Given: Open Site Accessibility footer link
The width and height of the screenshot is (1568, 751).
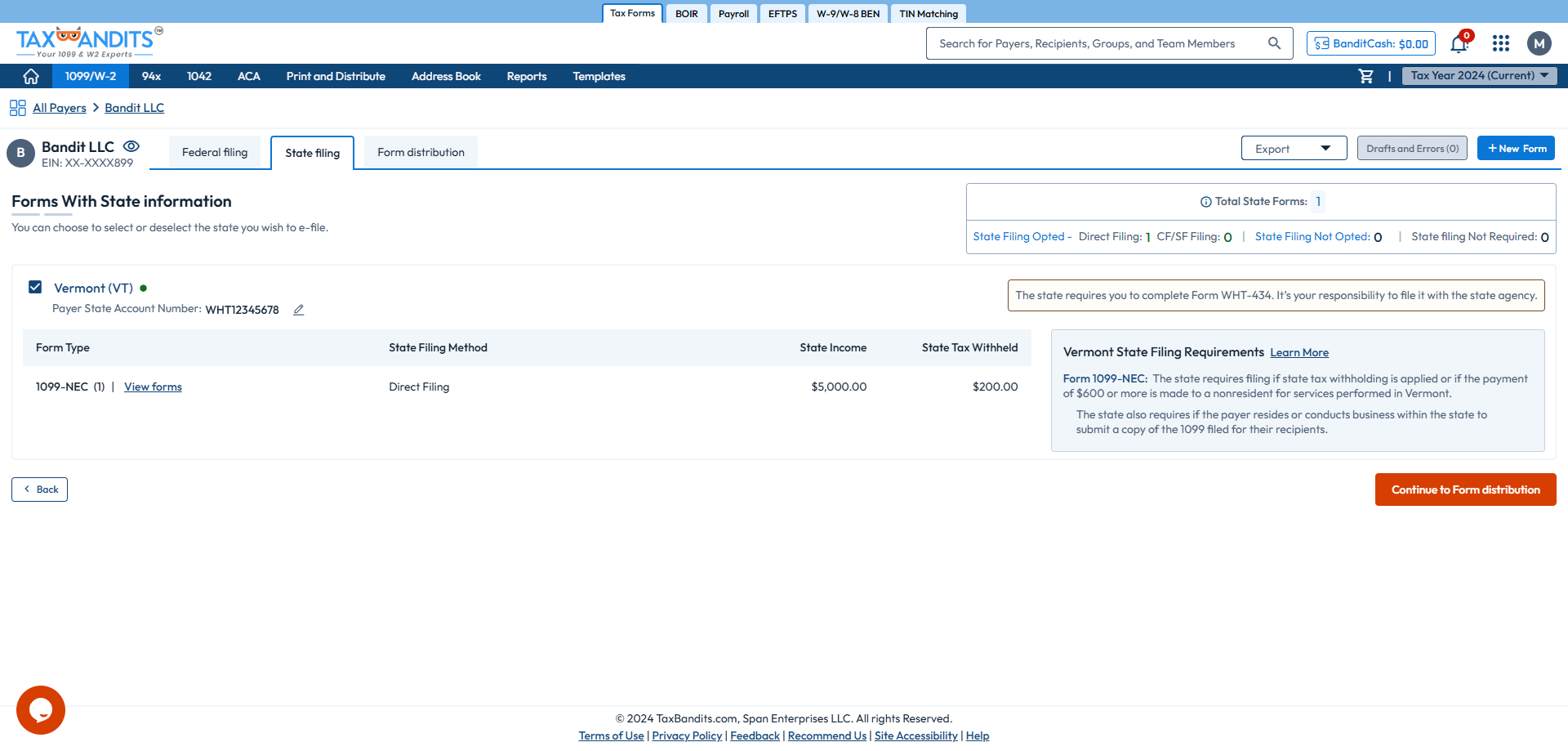Looking at the screenshot, I should [x=915, y=735].
